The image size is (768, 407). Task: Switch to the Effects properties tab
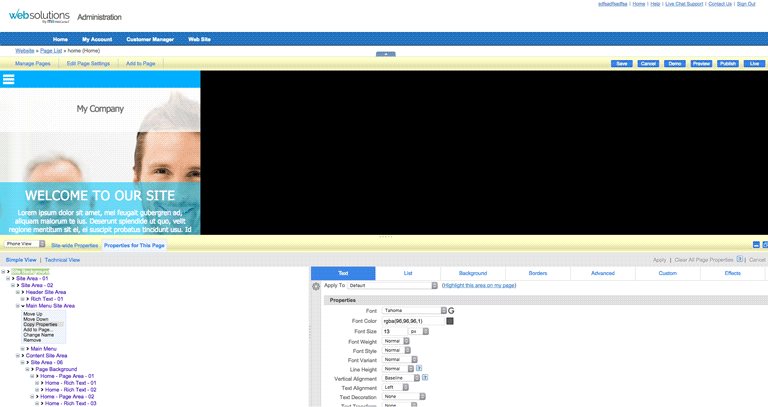click(x=733, y=273)
